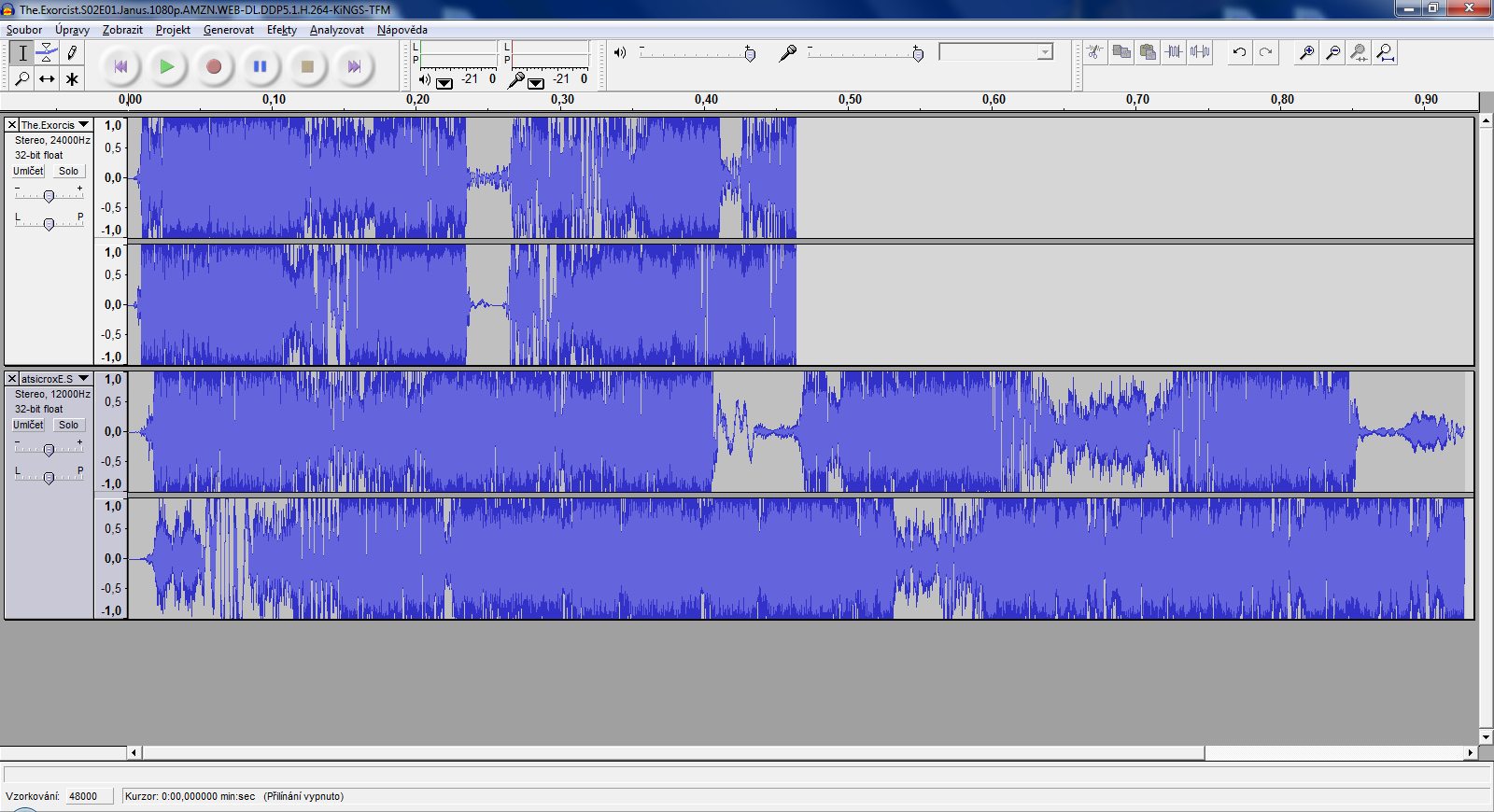Undo the last action

pos(1239,52)
